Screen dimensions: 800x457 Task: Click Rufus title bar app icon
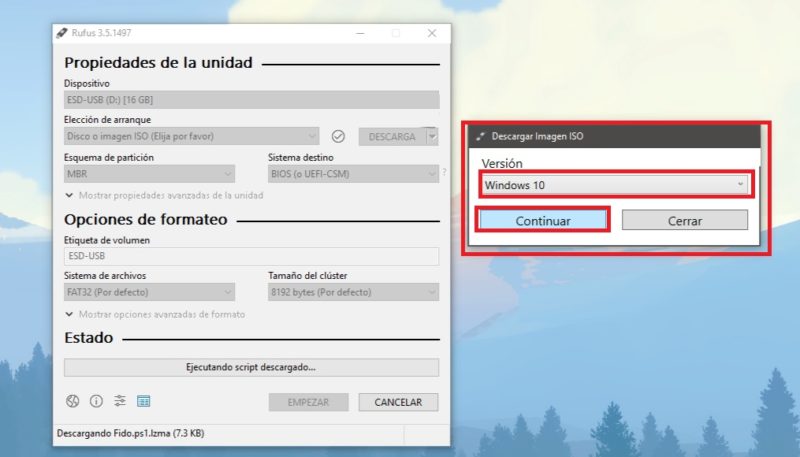point(62,33)
